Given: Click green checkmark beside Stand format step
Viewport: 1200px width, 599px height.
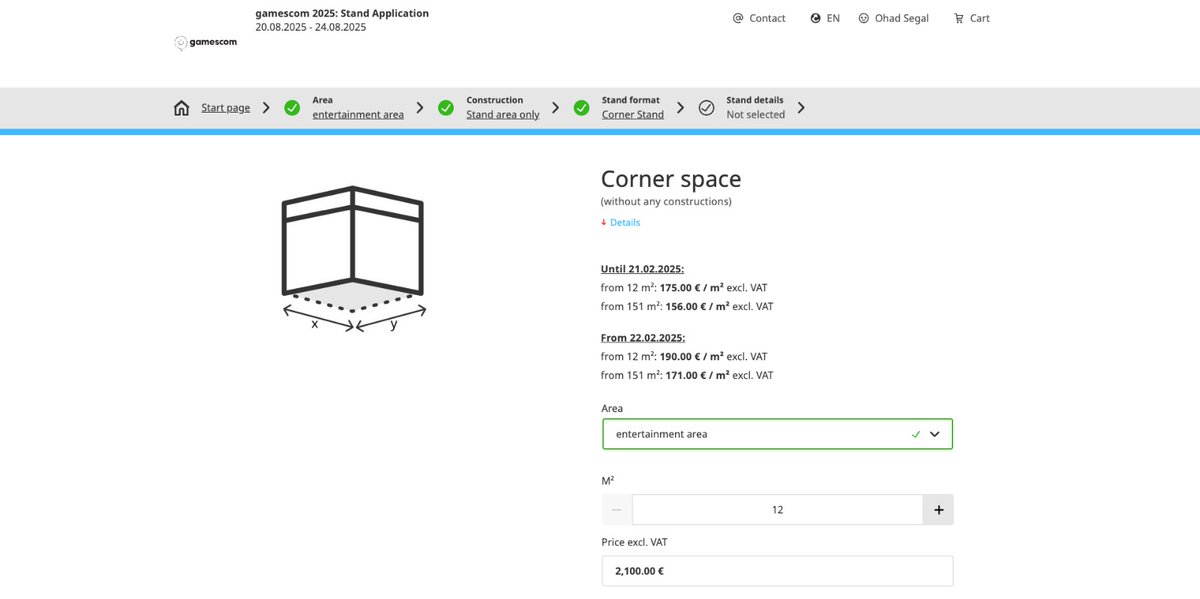Looking at the screenshot, I should click(x=581, y=108).
